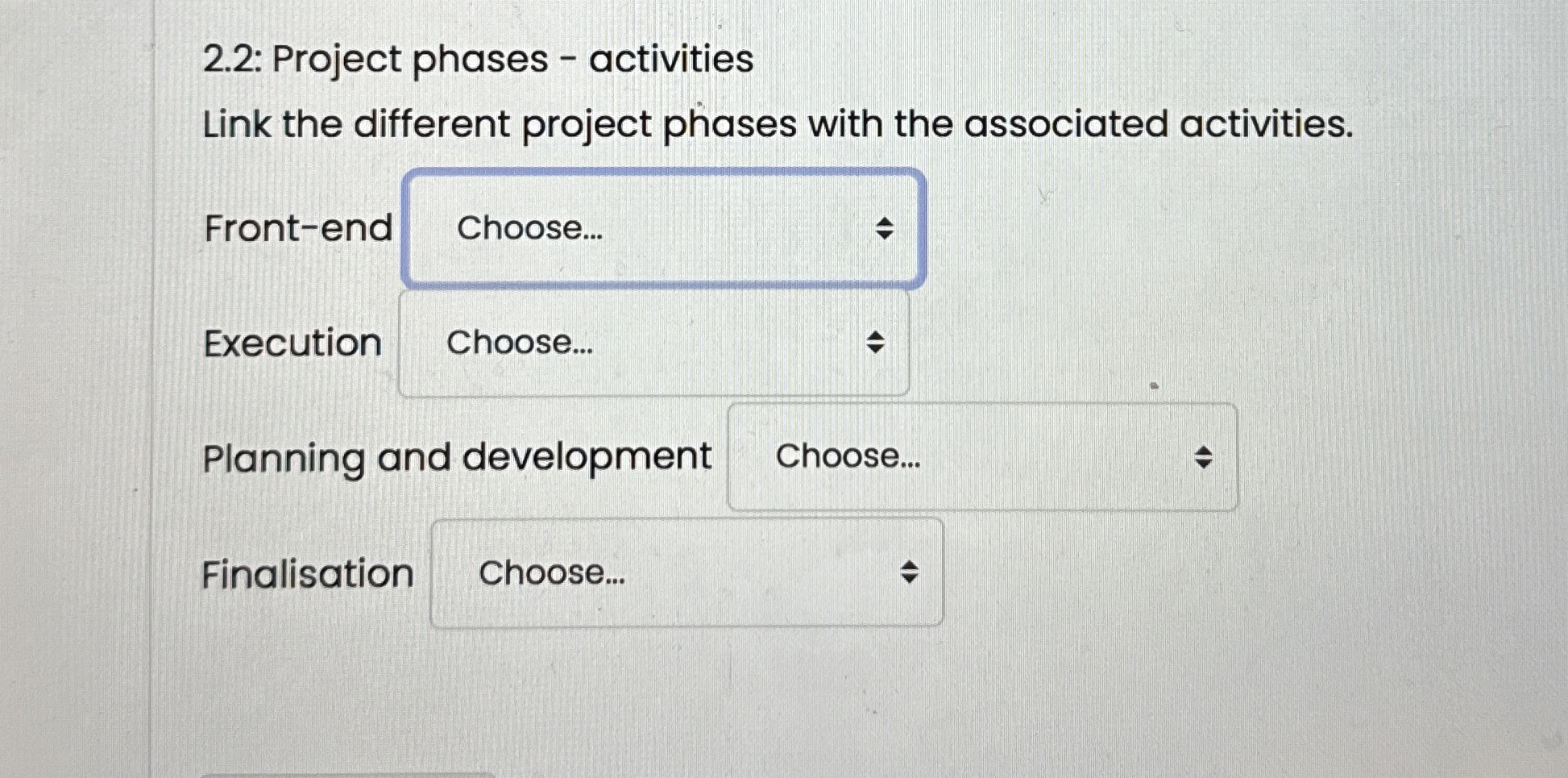Click "Choose..." text beside Planning and development

848,456
